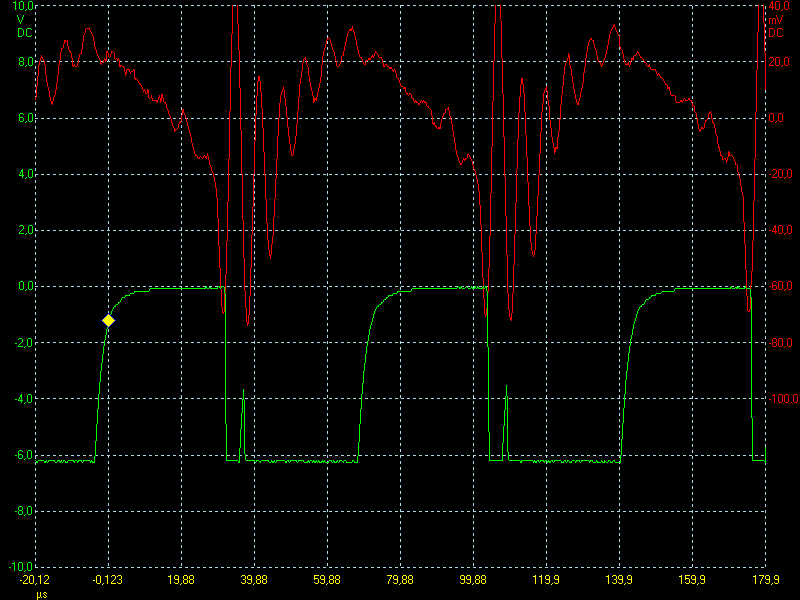Click the -40,0 red millivolt axis label
This screenshot has height=600, width=800.
point(781,230)
